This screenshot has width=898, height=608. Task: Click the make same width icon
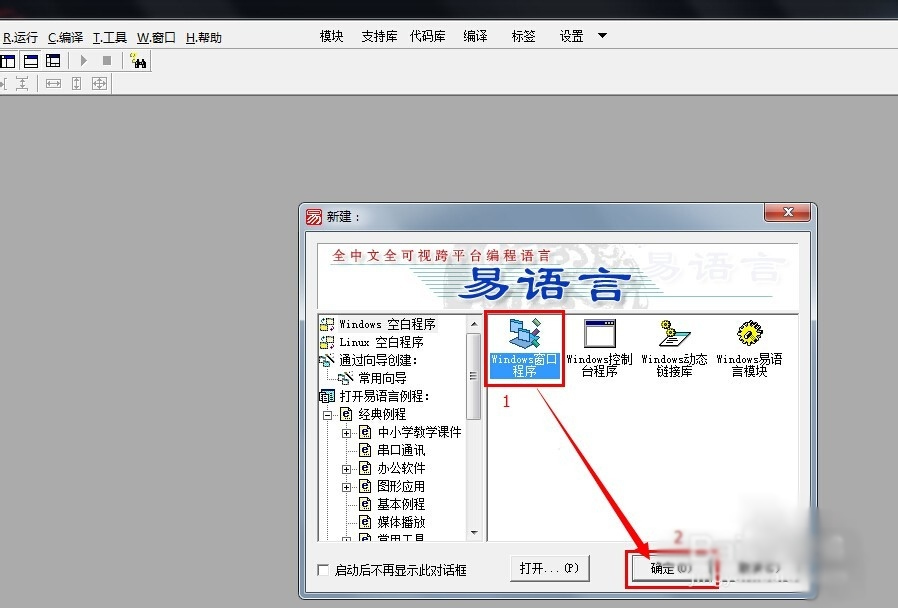[x=53, y=84]
